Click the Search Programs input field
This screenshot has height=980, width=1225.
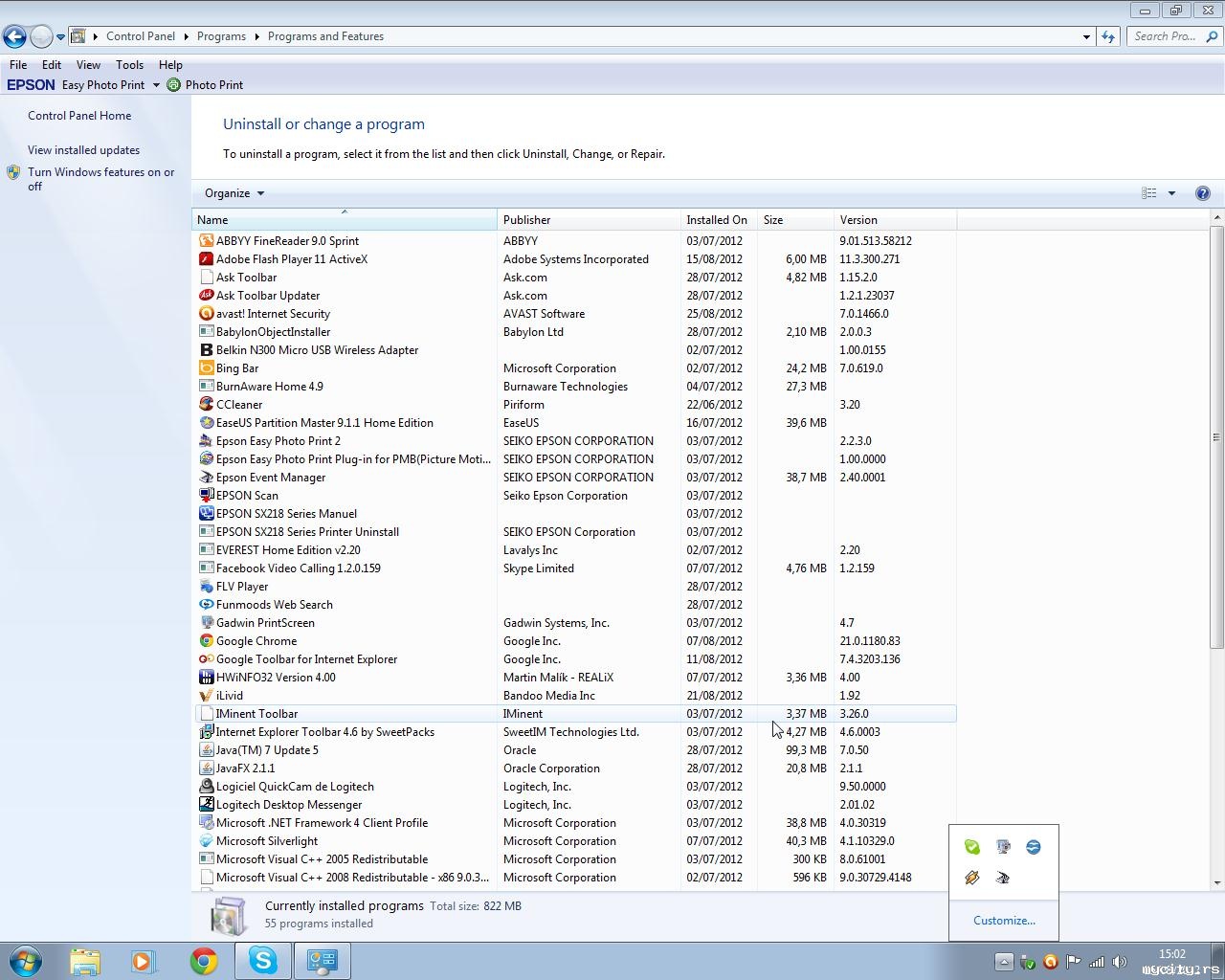click(x=1166, y=36)
